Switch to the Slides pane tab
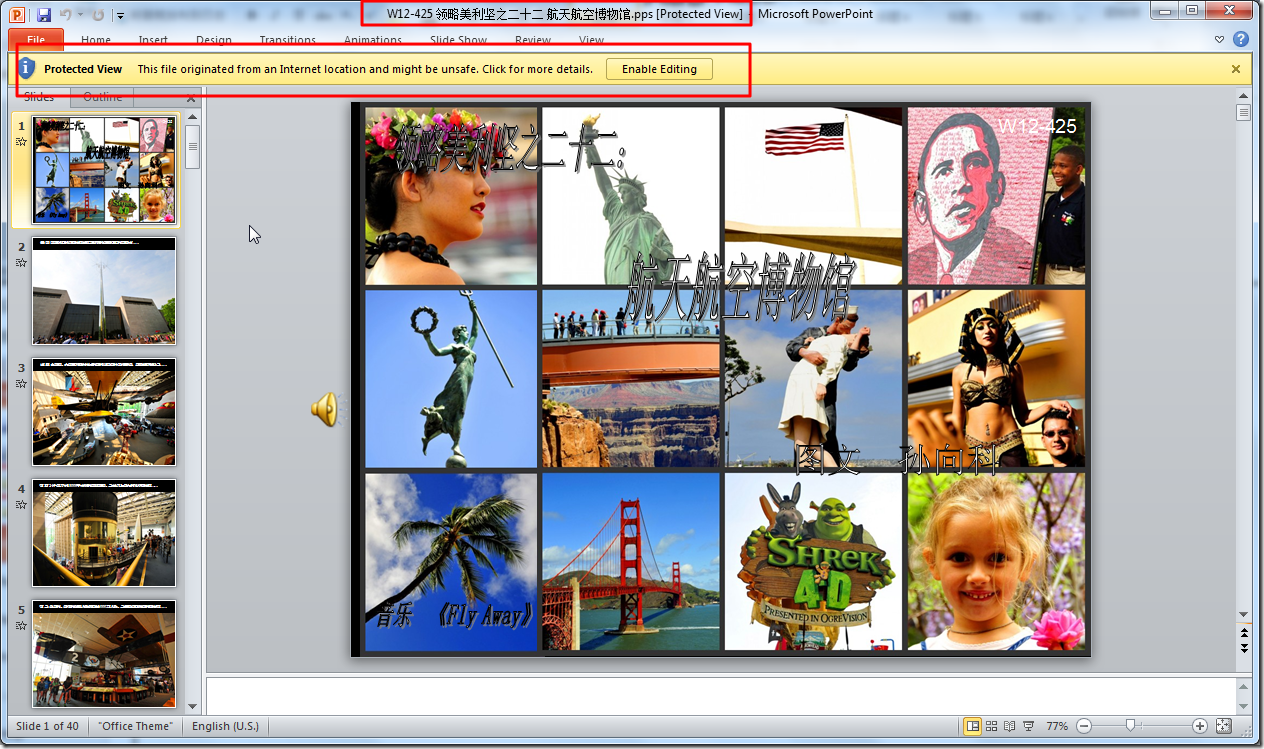This screenshot has width=1264, height=749. click(x=39, y=97)
